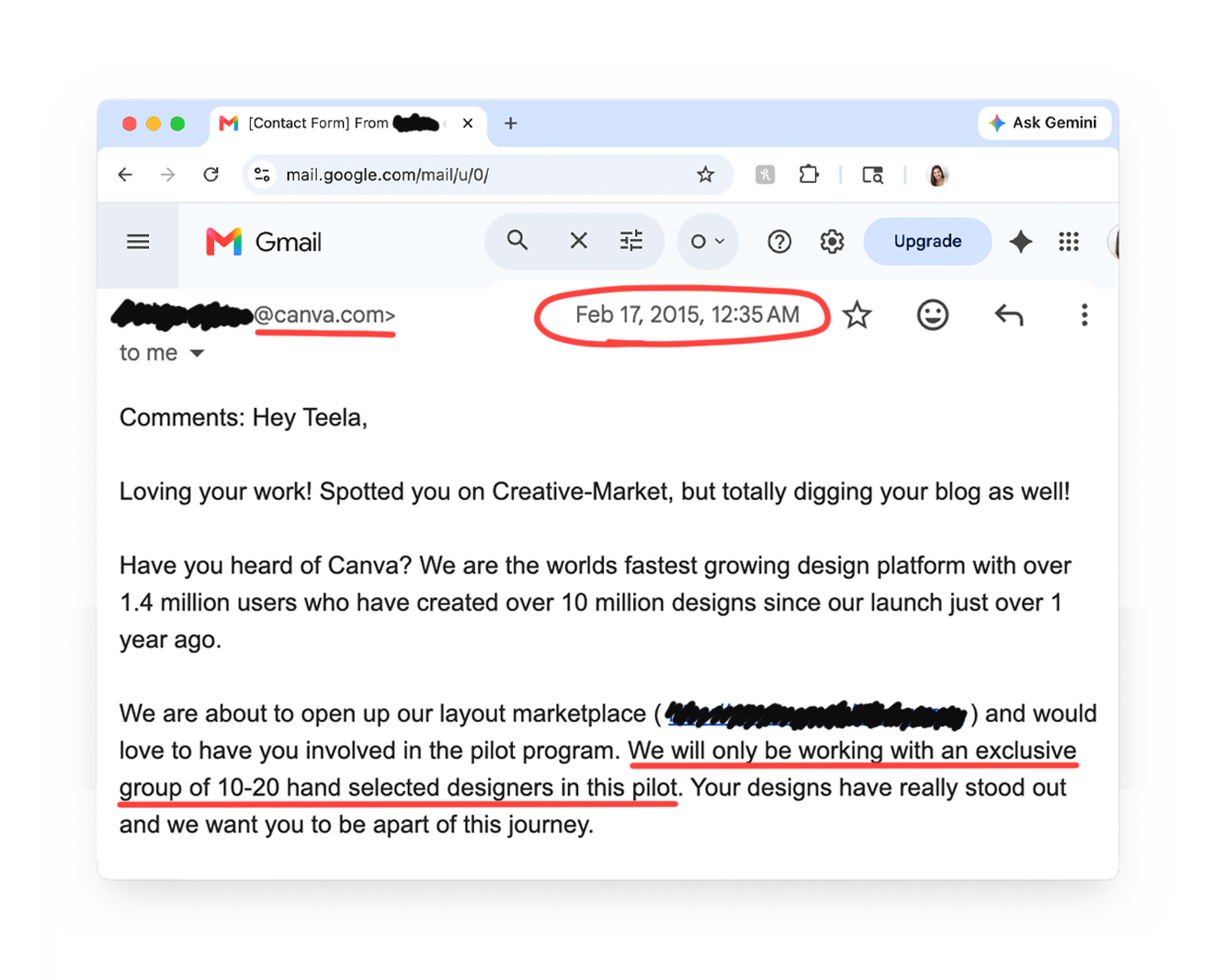Click the Gmail logo
1215x980 pixels.
tap(264, 242)
